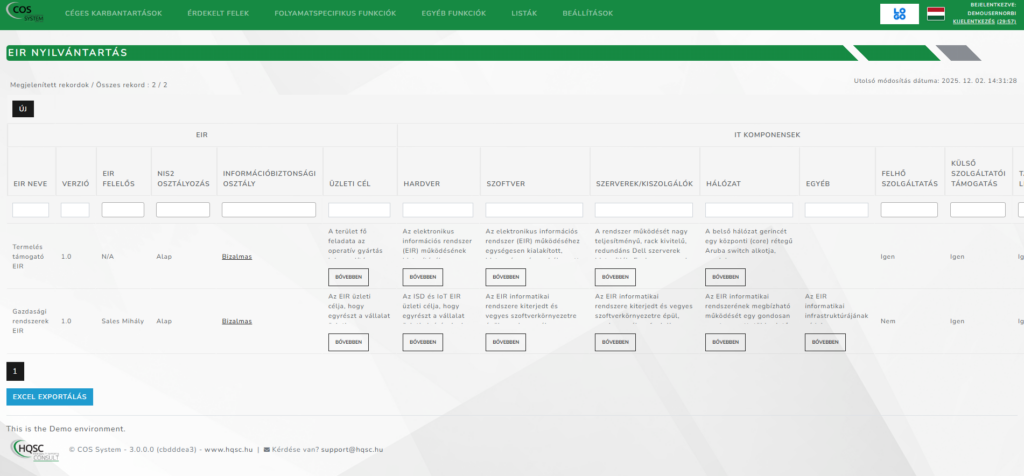Sort by Felhő szolgáltatás column header

[909, 178]
